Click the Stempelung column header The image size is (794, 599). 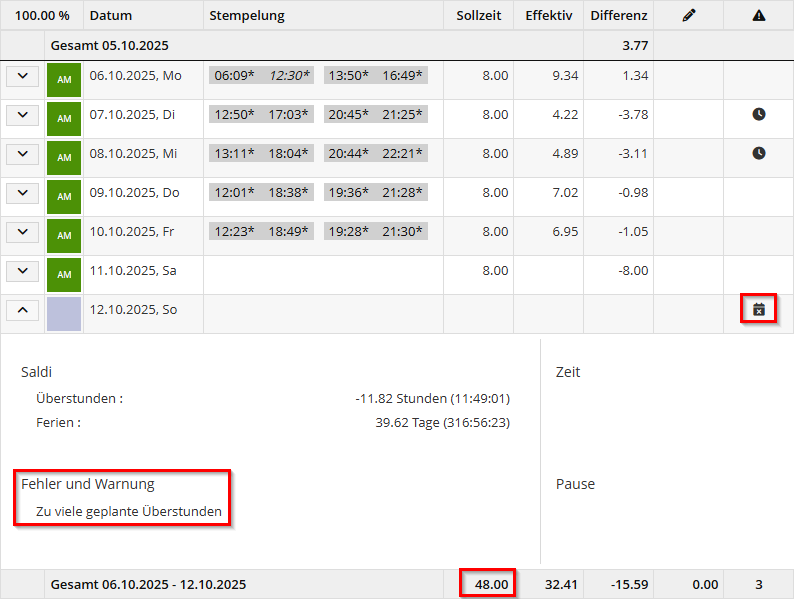pos(246,16)
